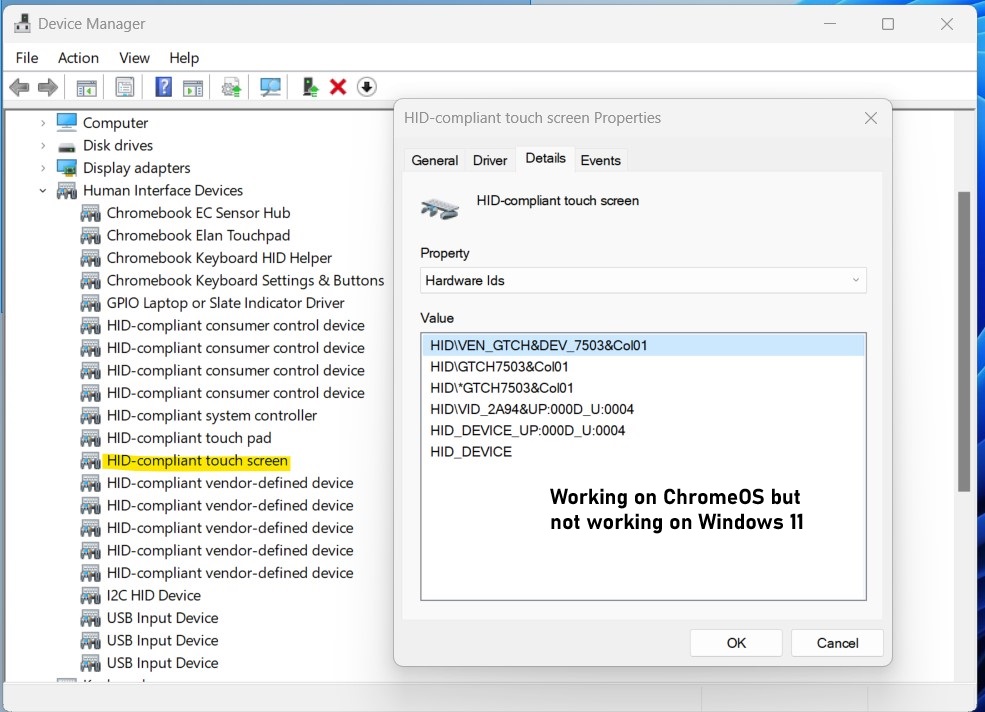The image size is (985, 712).
Task: Collapse the Human Interface Devices node
Action: click(43, 190)
